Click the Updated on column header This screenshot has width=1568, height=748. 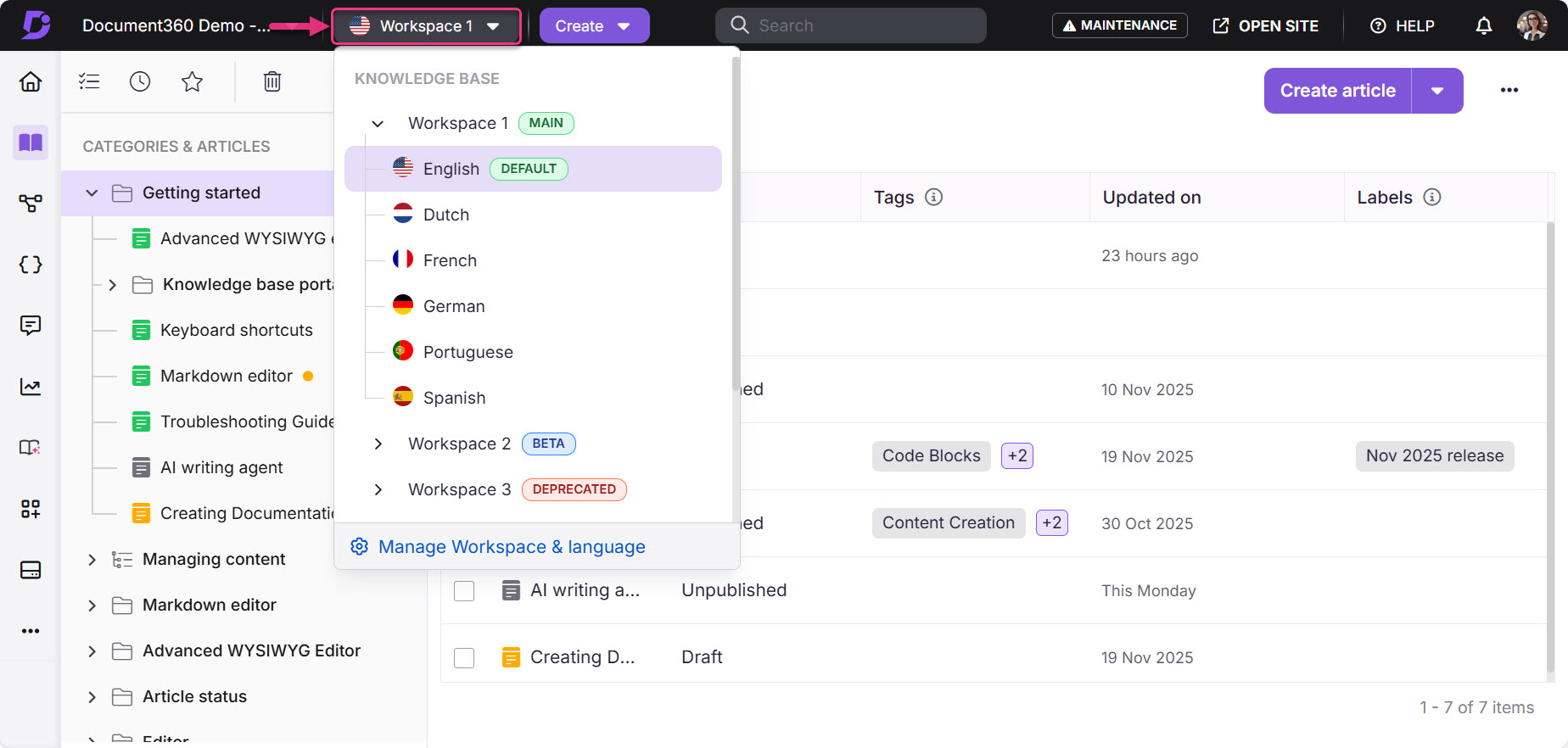coord(1151,198)
